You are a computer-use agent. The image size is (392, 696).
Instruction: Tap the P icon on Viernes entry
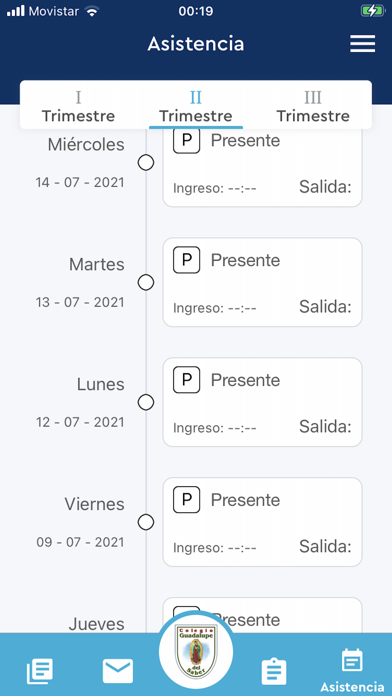click(x=186, y=499)
